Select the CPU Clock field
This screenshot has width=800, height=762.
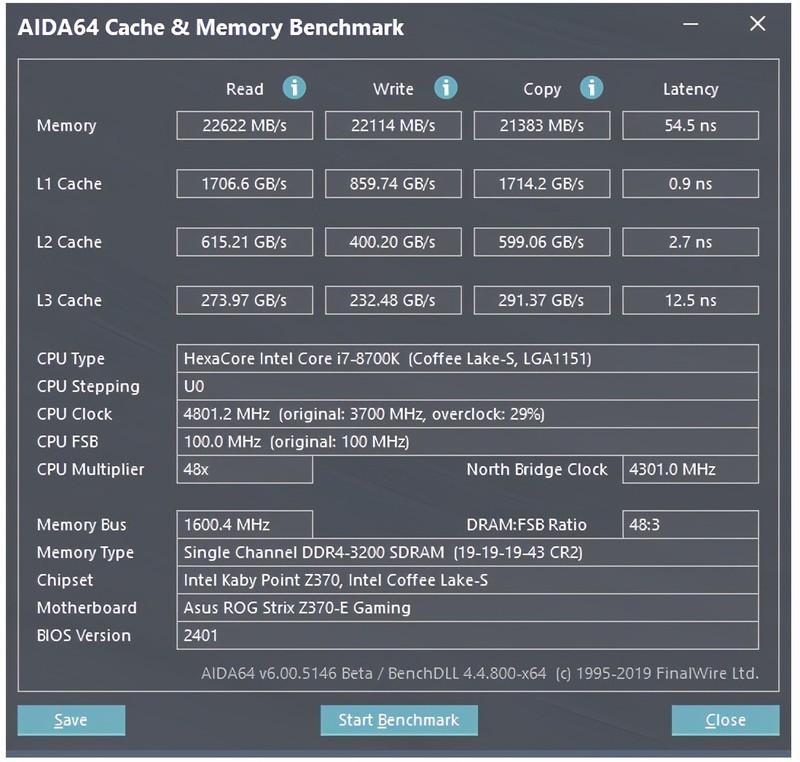465,413
